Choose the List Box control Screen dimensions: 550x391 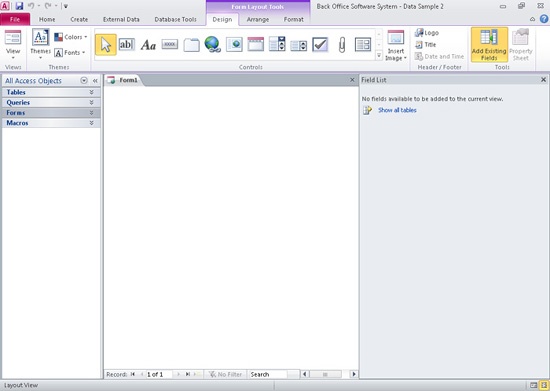299,45
